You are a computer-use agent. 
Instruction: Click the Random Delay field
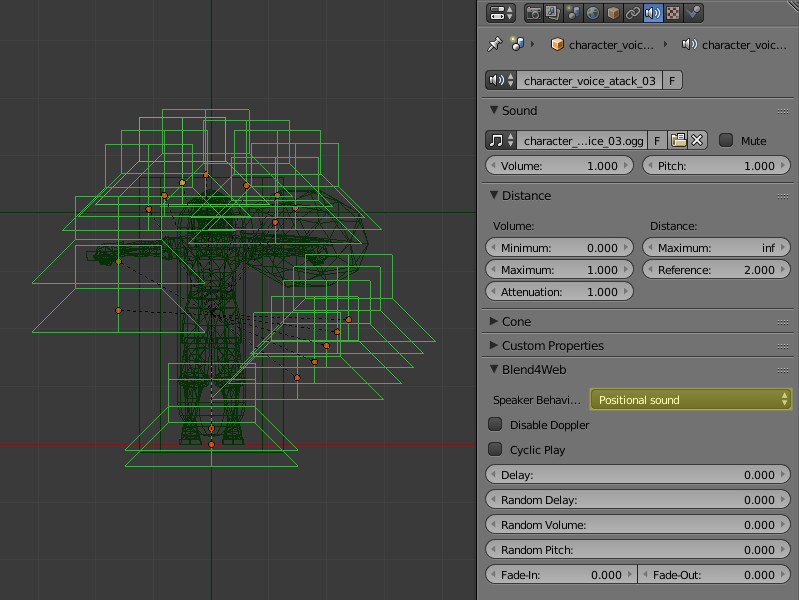click(x=638, y=500)
